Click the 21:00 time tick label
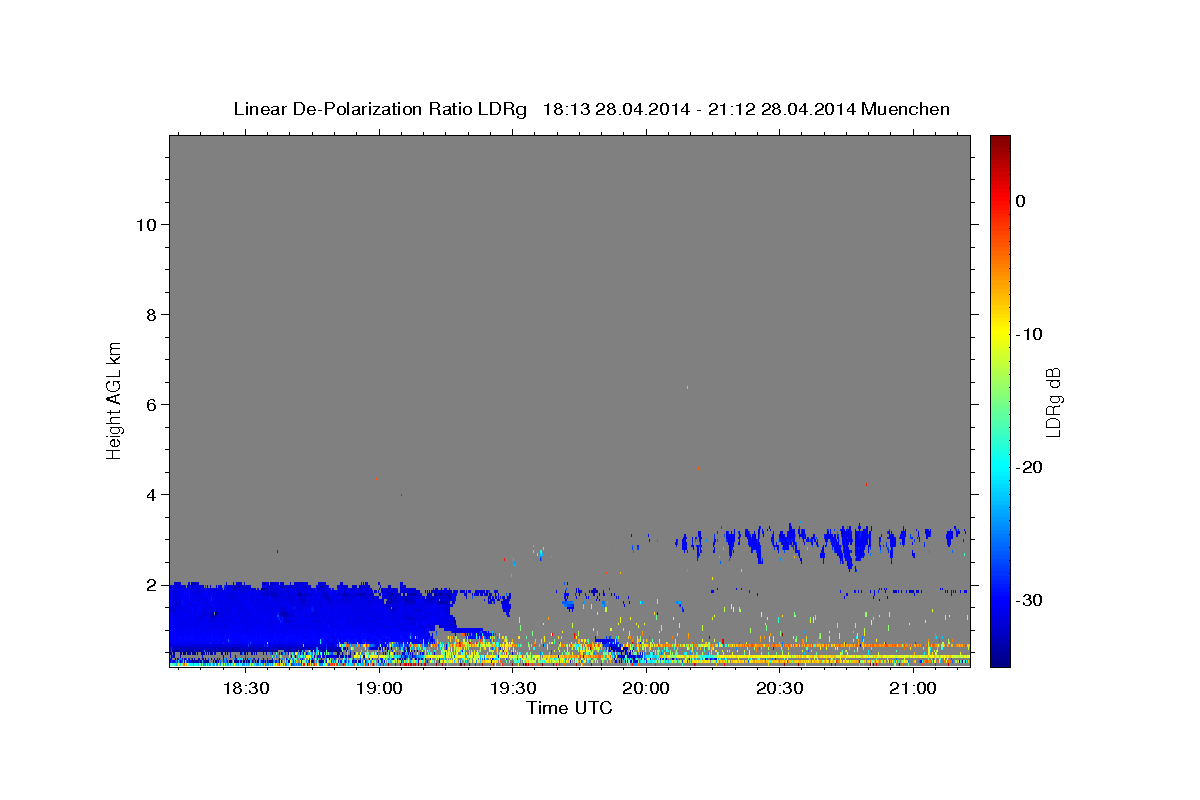1200x800 pixels. click(913, 689)
